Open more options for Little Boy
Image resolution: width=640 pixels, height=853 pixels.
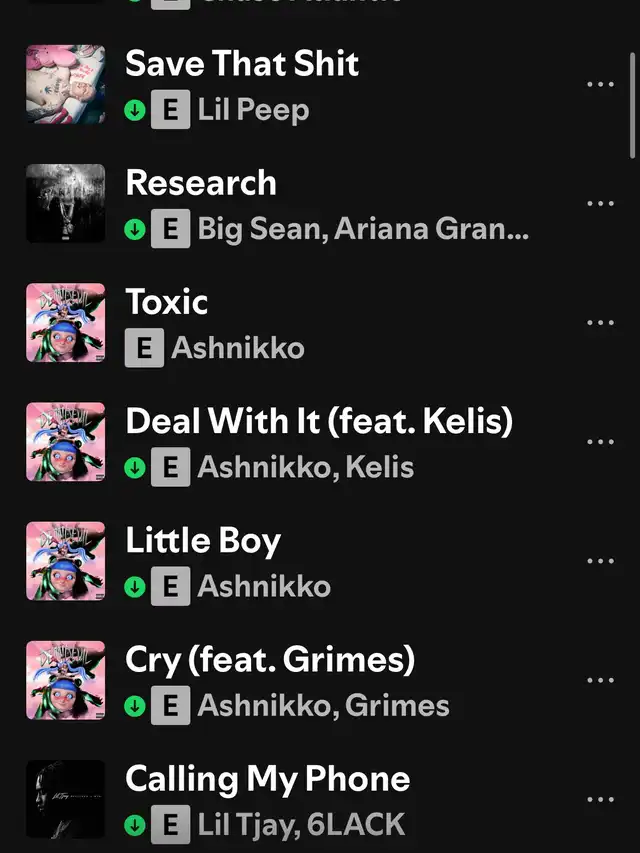tap(600, 561)
